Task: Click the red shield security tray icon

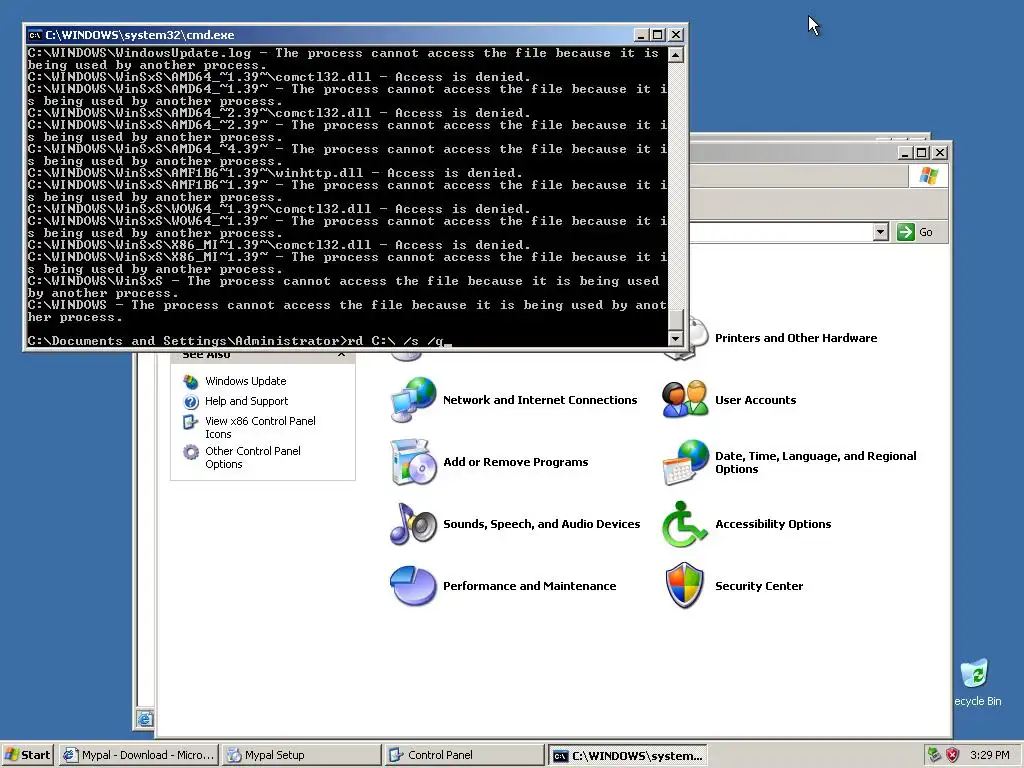Action: pyautogui.click(x=952, y=755)
